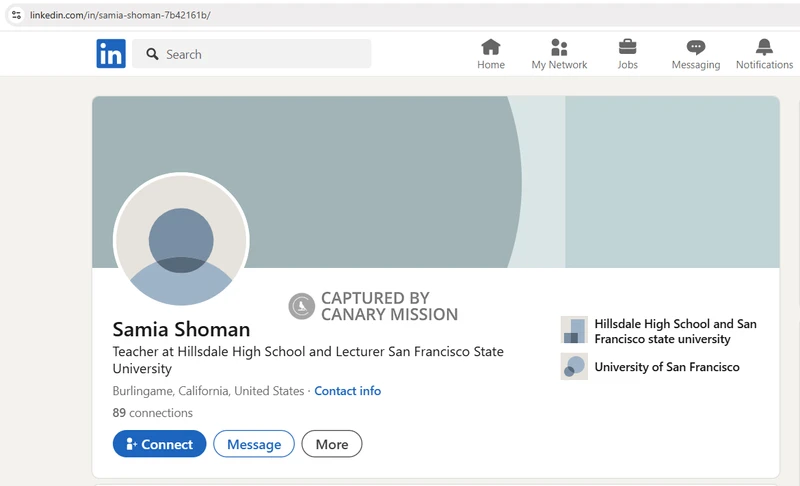Click the Canary Mission watermark icon
This screenshot has height=486, width=800.
pyautogui.click(x=301, y=307)
